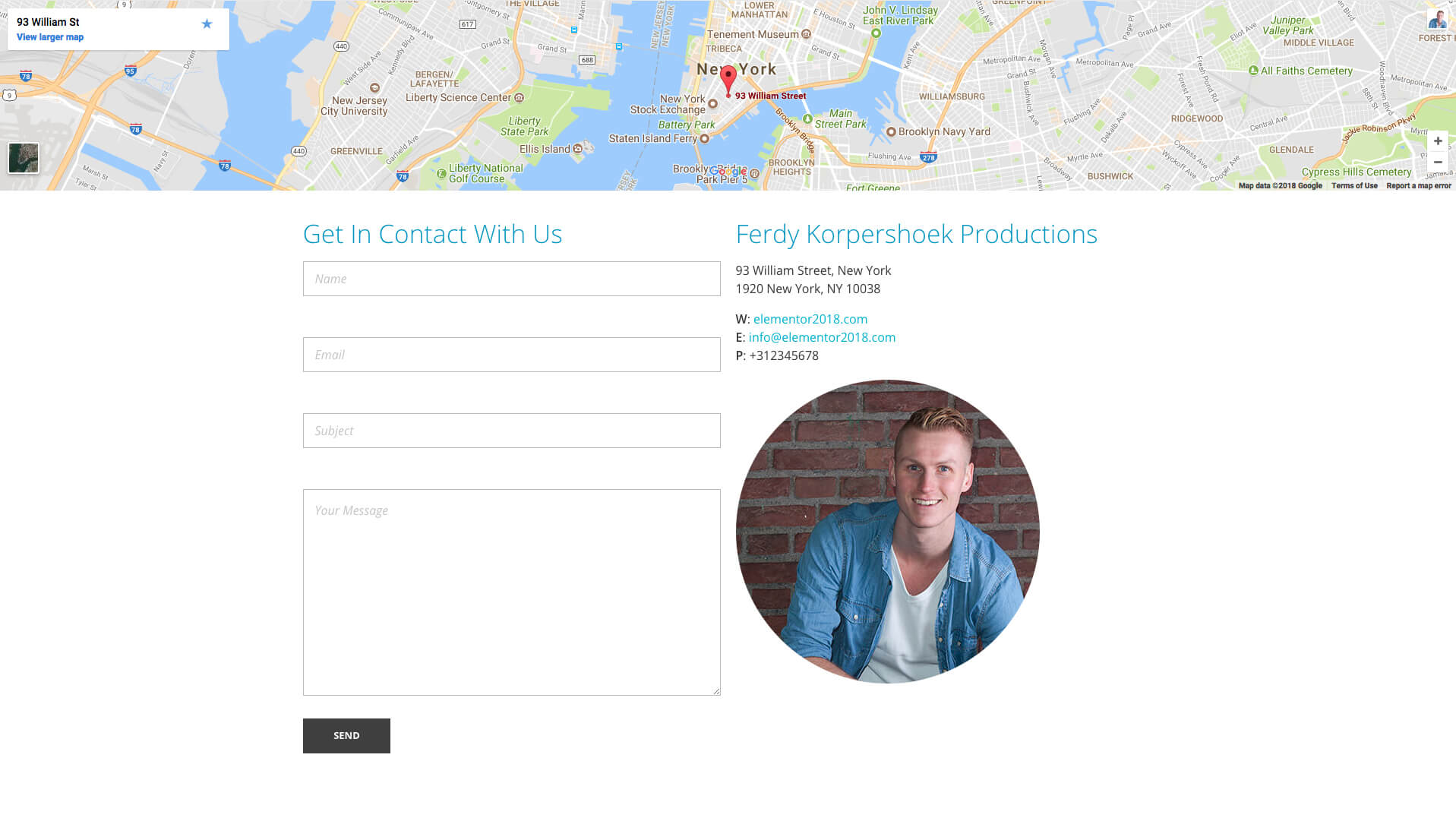Viewport: 1456px width, 821px height.
Task: Click the All Faiths Cemetery marker
Action: 1253,71
